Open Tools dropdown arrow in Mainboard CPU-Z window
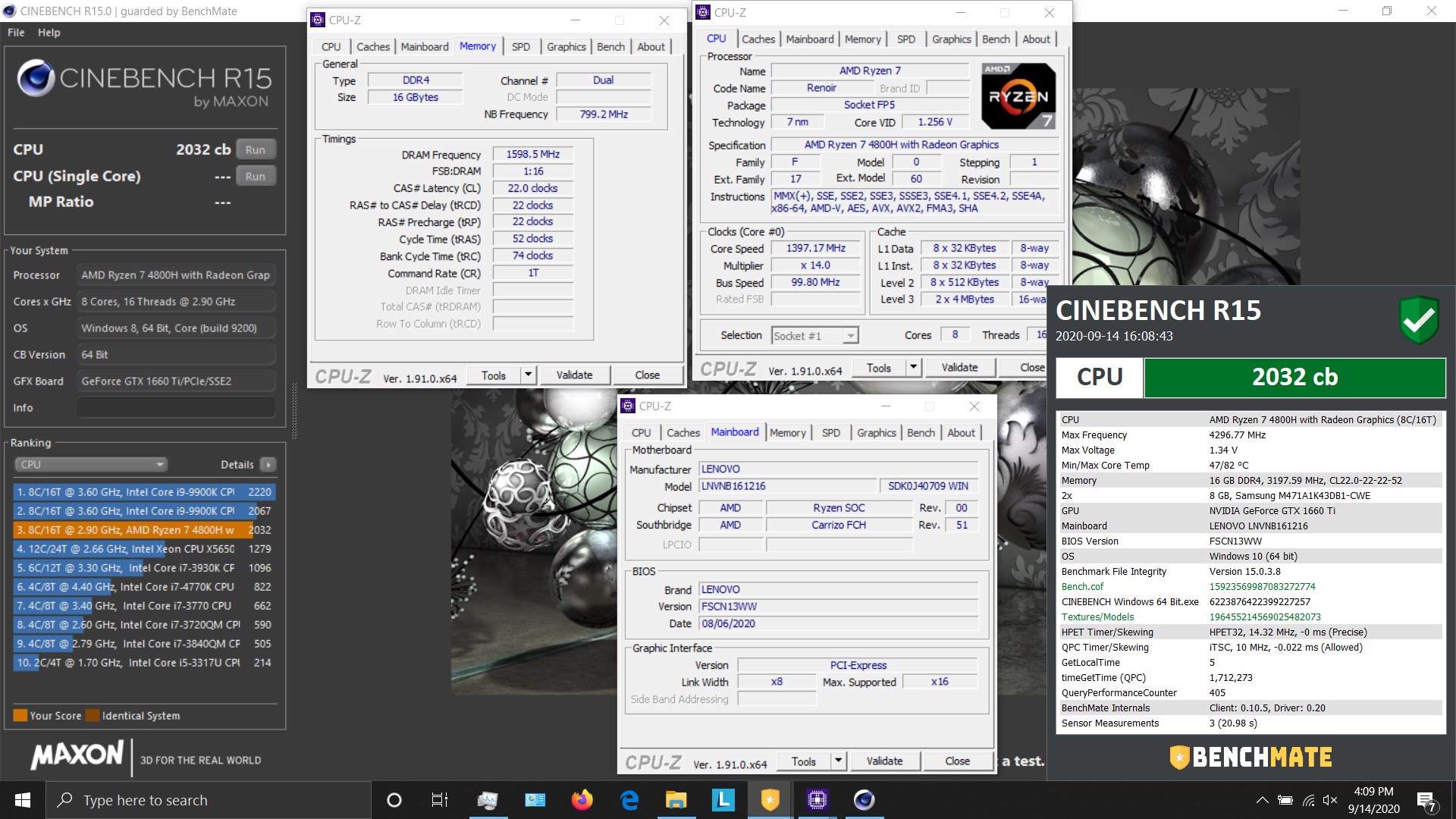This screenshot has width=1456, height=819. tap(839, 761)
